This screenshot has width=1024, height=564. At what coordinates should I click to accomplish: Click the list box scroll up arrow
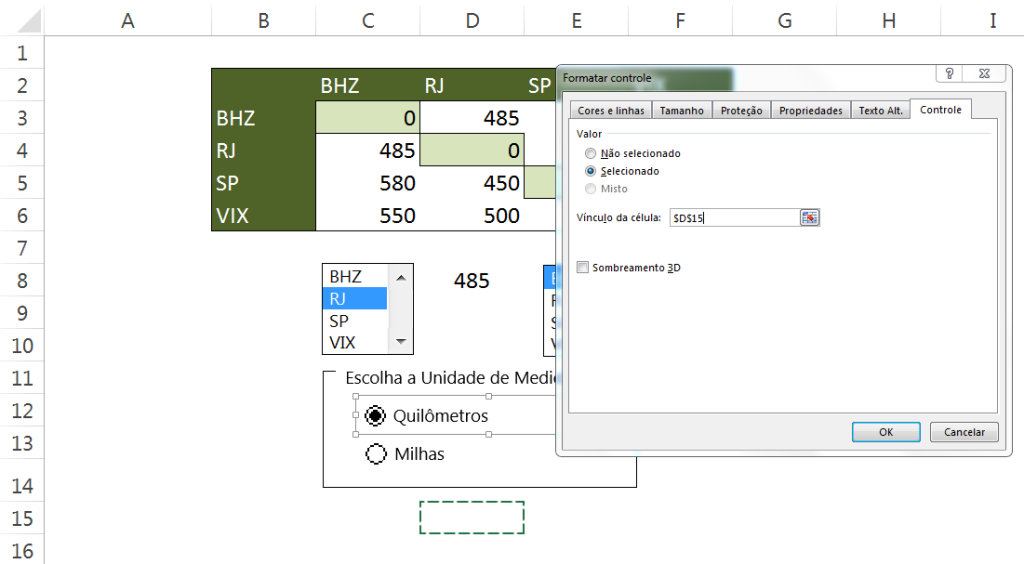(x=401, y=277)
